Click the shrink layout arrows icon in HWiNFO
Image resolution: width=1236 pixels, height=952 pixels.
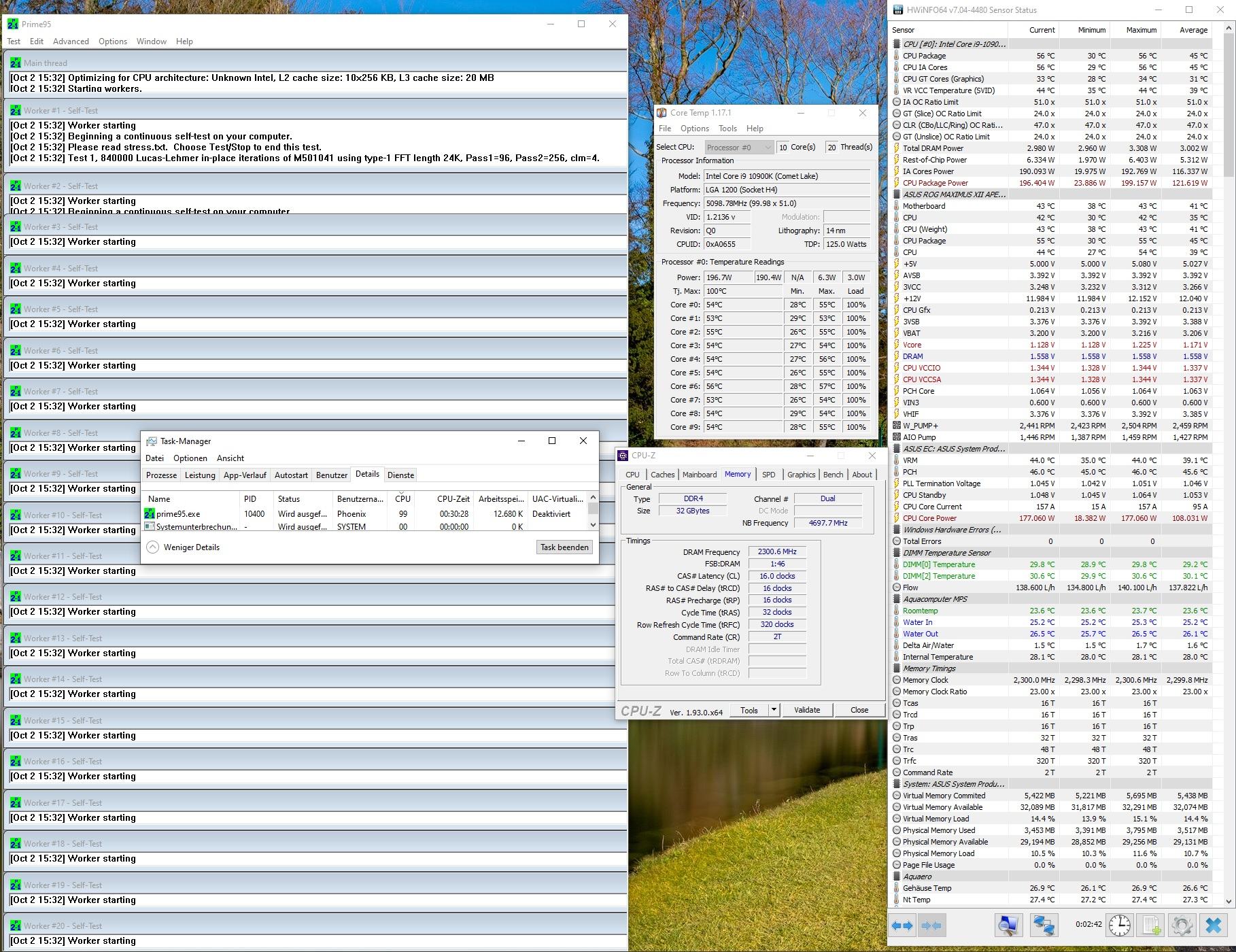931,925
